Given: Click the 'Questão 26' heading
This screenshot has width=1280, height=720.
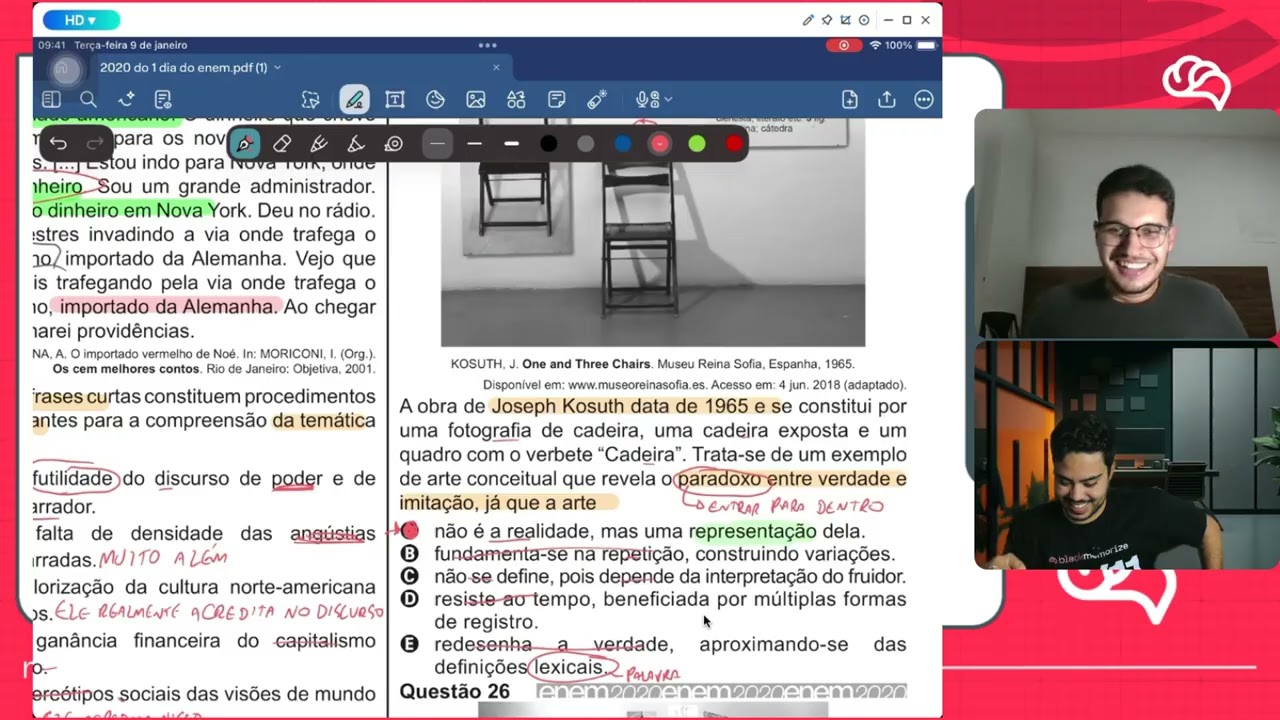Looking at the screenshot, I should point(454,691).
